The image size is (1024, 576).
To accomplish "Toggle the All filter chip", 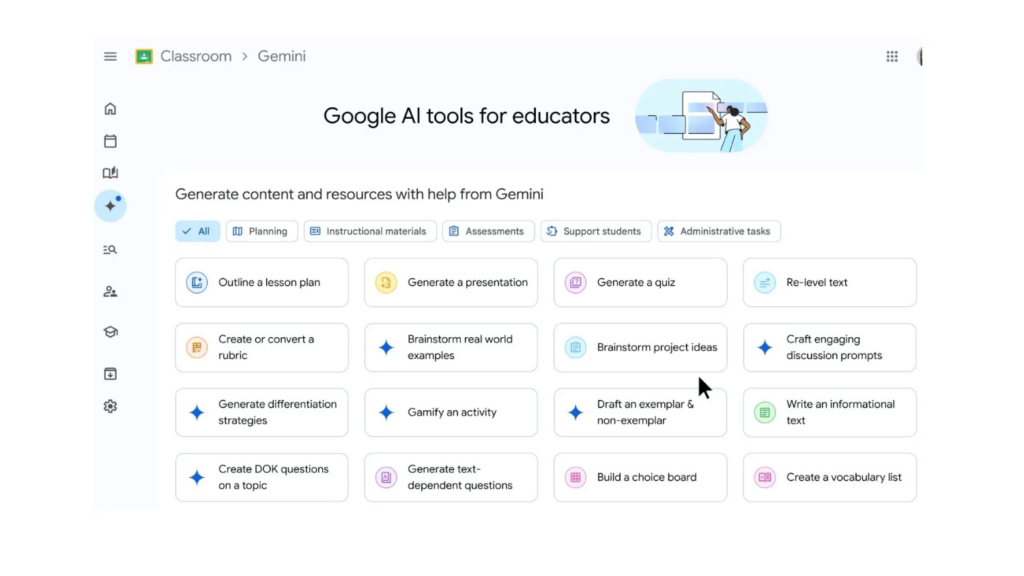I will [197, 231].
